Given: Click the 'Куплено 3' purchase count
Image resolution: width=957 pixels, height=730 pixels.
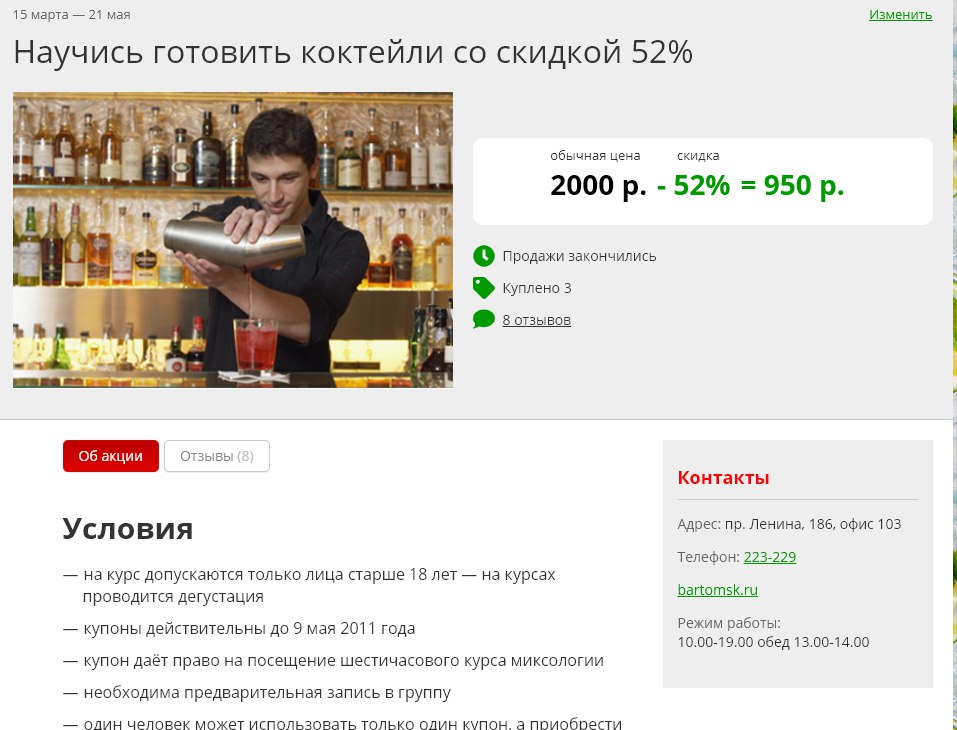Looking at the screenshot, I should point(537,288).
